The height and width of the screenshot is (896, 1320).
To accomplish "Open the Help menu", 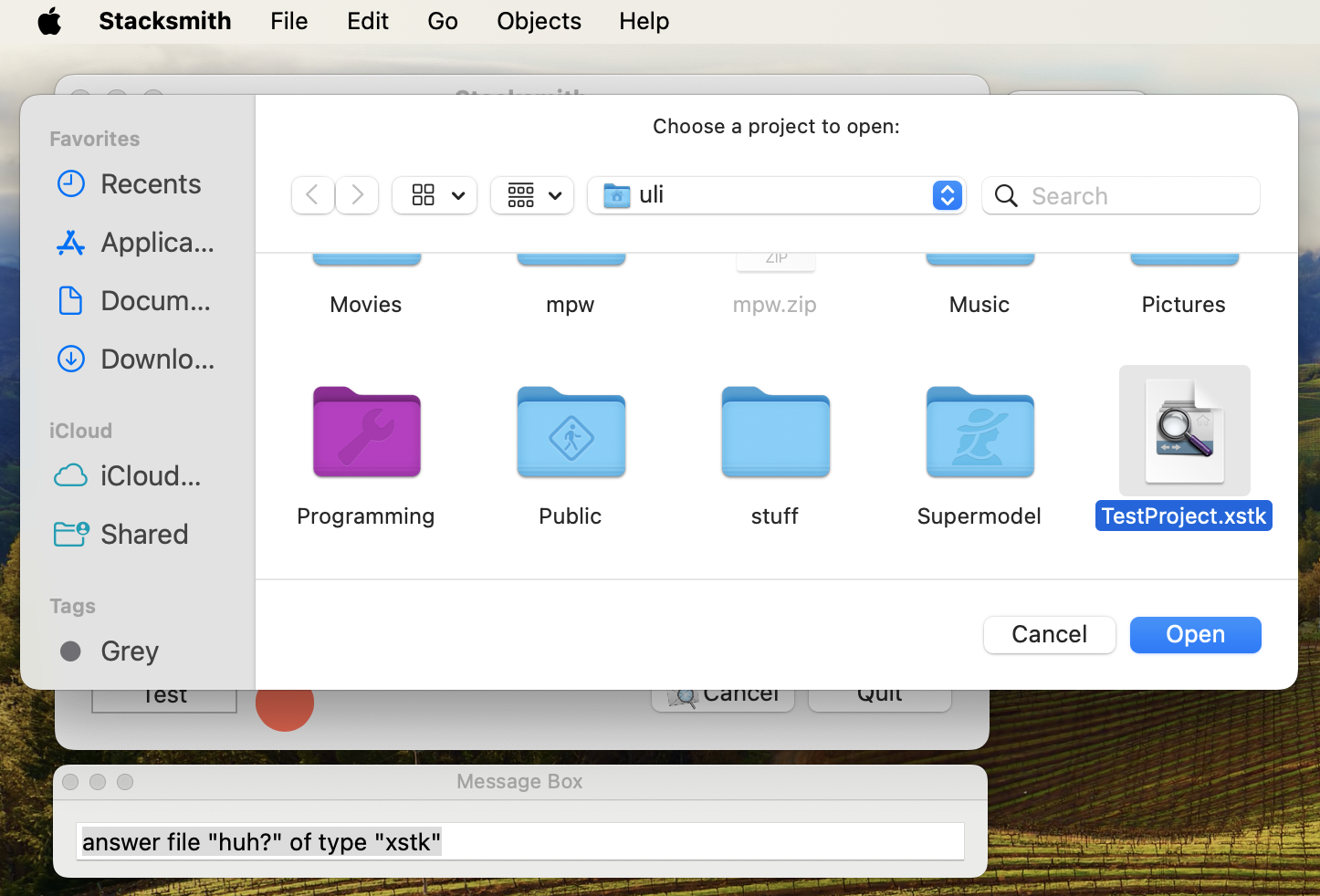I will click(x=644, y=21).
